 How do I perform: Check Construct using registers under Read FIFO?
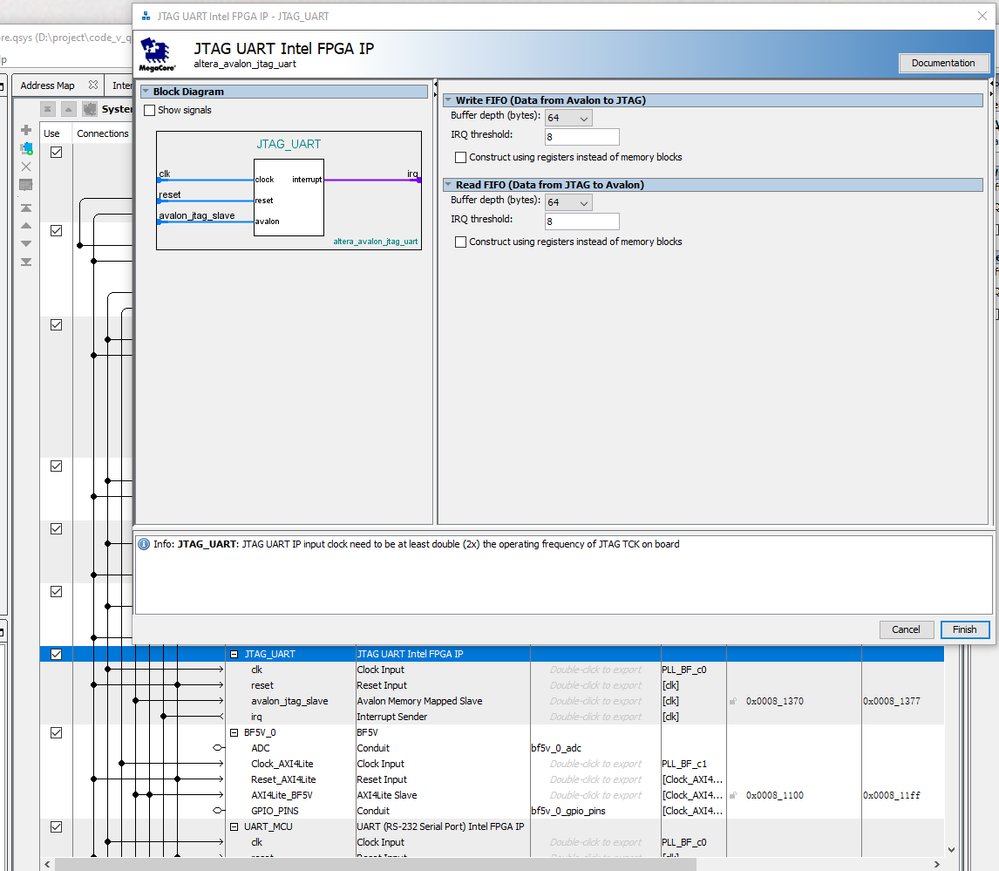pos(461,242)
